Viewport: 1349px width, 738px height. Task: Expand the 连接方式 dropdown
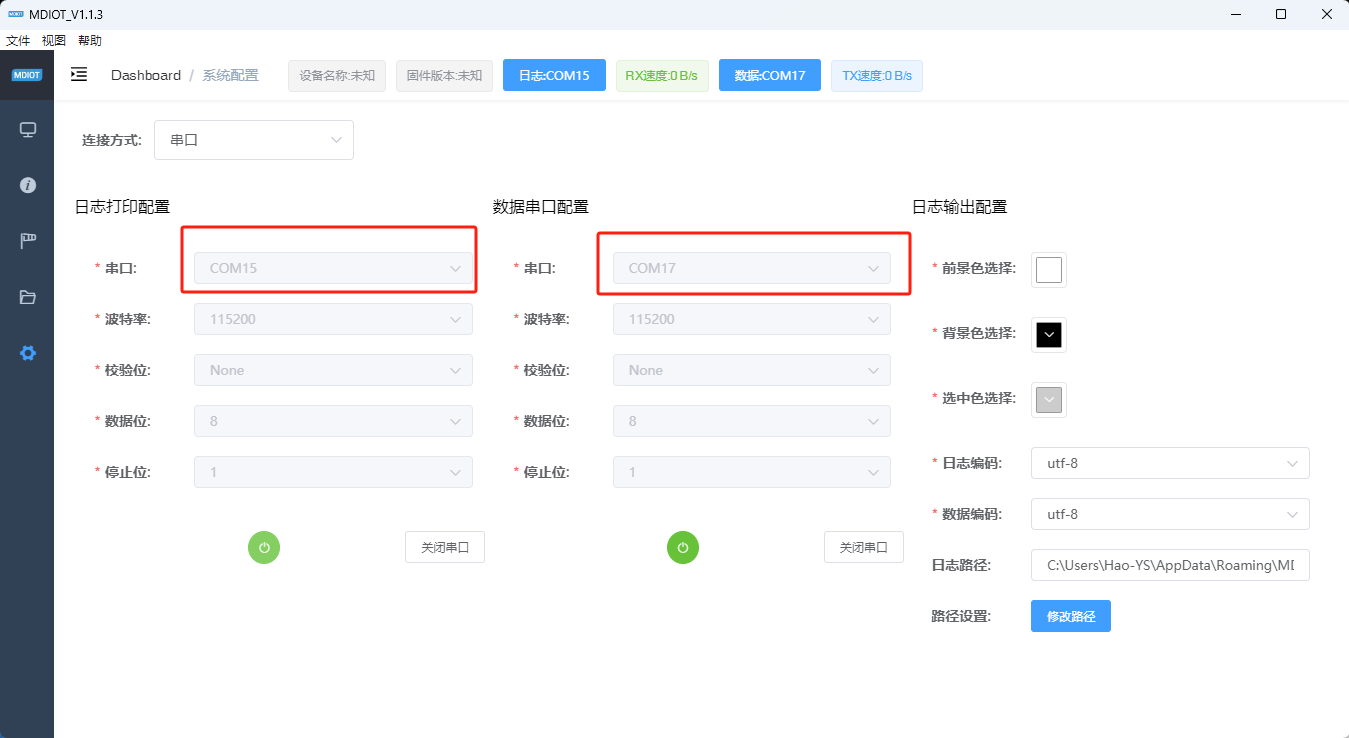254,140
